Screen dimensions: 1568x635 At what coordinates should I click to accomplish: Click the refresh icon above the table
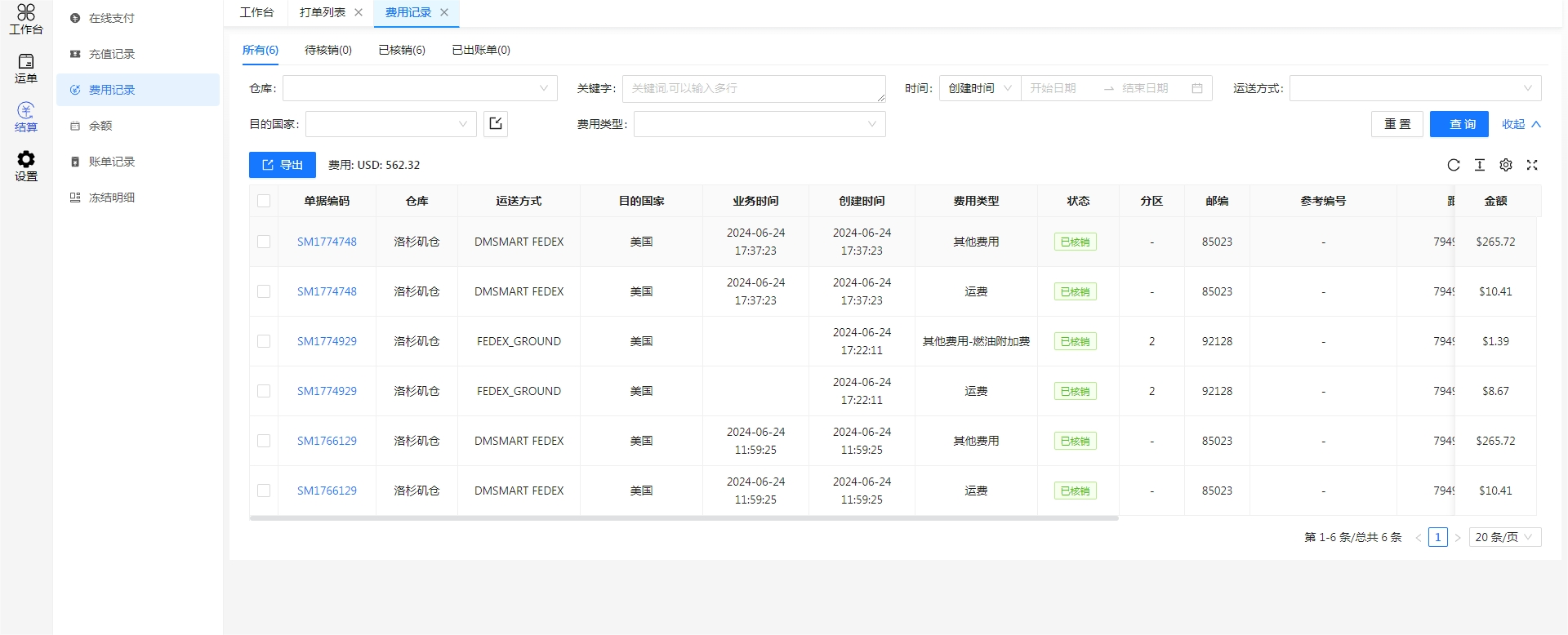click(1453, 165)
